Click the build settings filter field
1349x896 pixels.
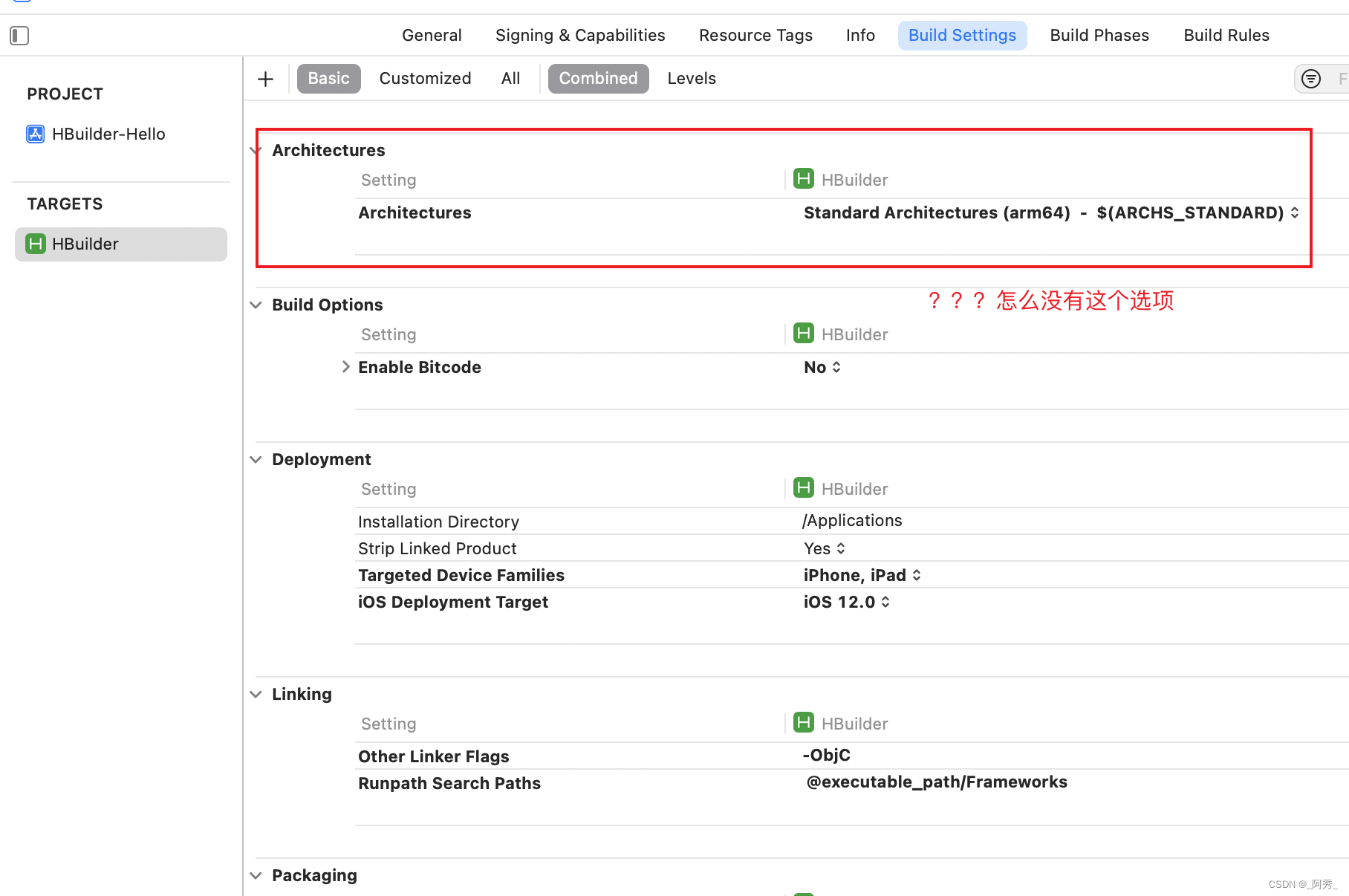[1322, 79]
